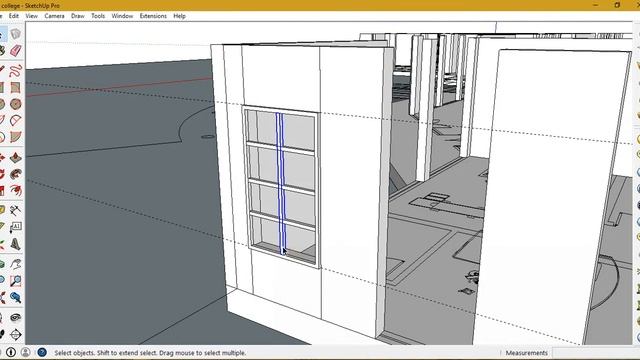This screenshot has width=640, height=360.
Task: Click the user sign-in status icon
Action: pyautogui.click(x=25, y=352)
